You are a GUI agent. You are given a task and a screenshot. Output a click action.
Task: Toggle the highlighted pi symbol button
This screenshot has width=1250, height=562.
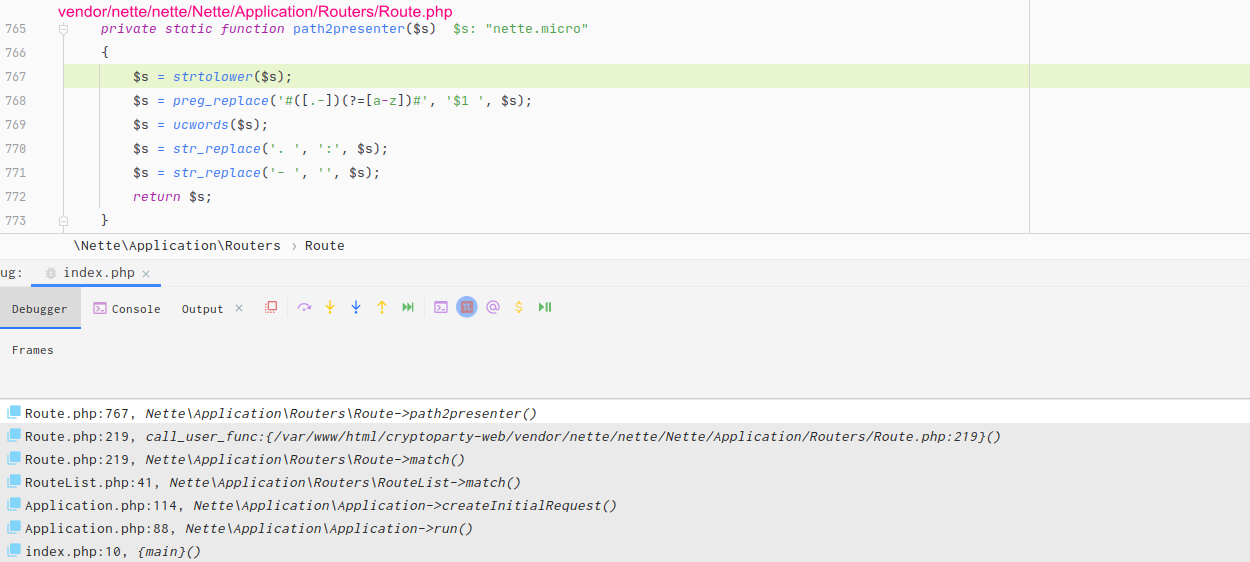click(x=467, y=308)
